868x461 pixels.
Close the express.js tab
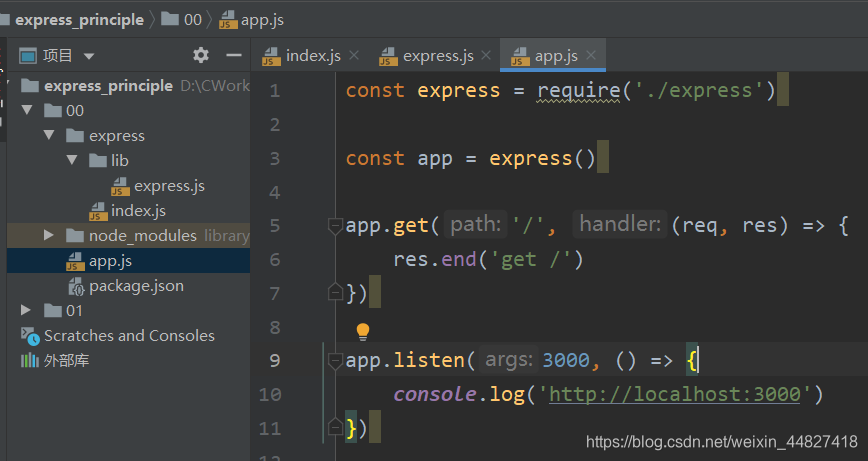pos(486,55)
